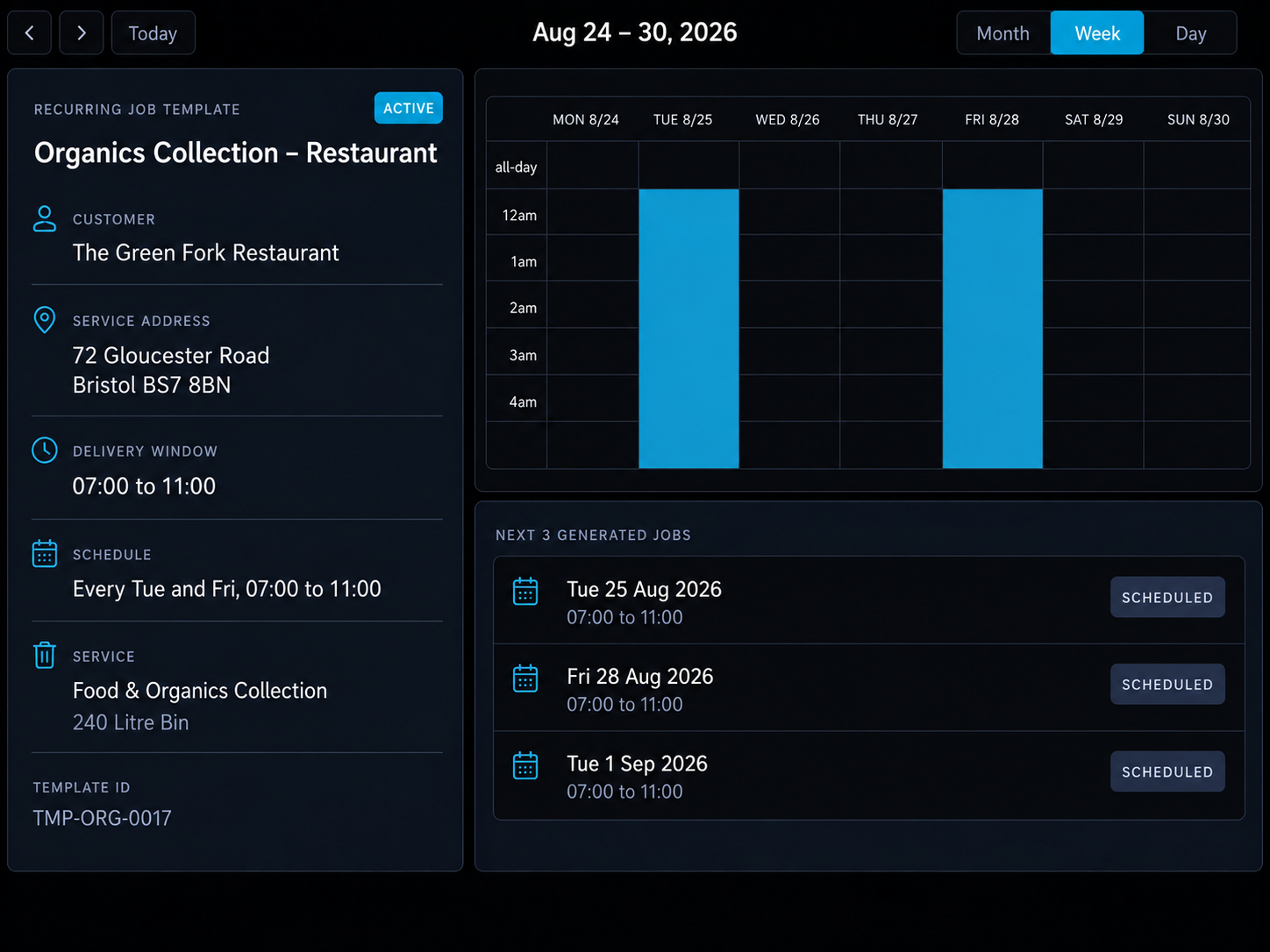Select the Week view tab
This screenshot has height=952, width=1270.
(x=1097, y=33)
